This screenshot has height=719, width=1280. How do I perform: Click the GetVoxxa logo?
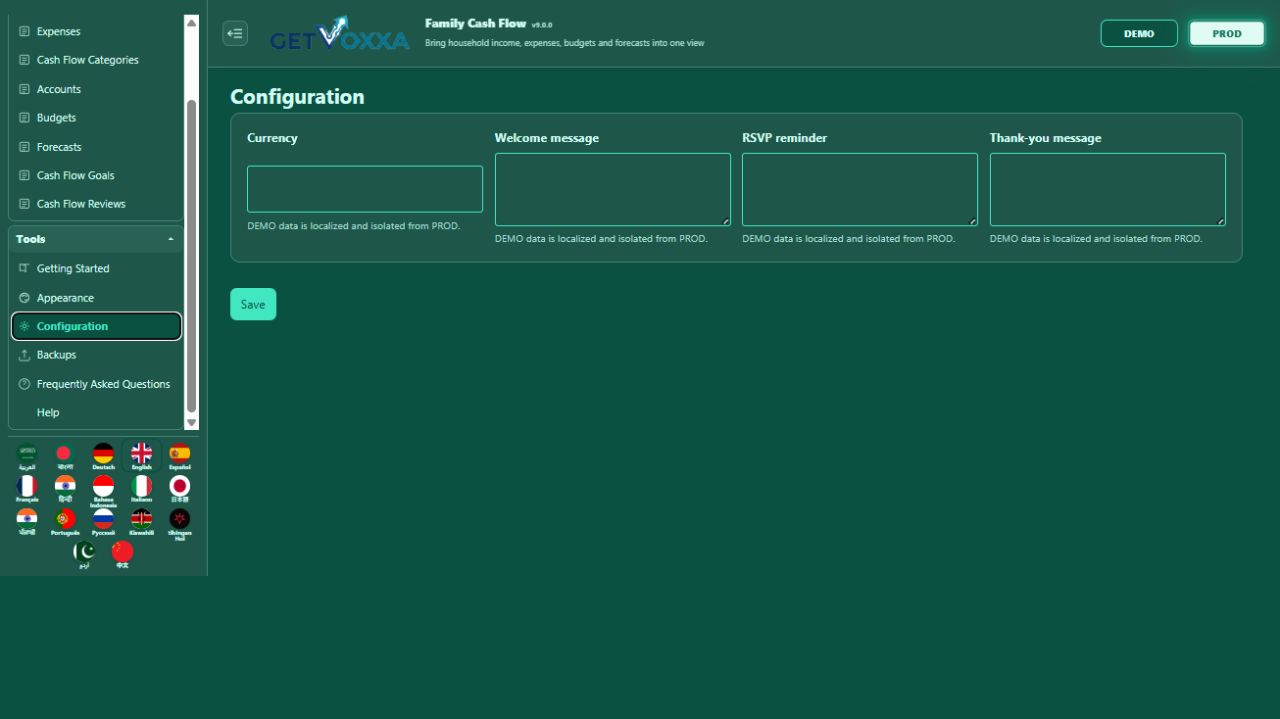[x=340, y=33]
